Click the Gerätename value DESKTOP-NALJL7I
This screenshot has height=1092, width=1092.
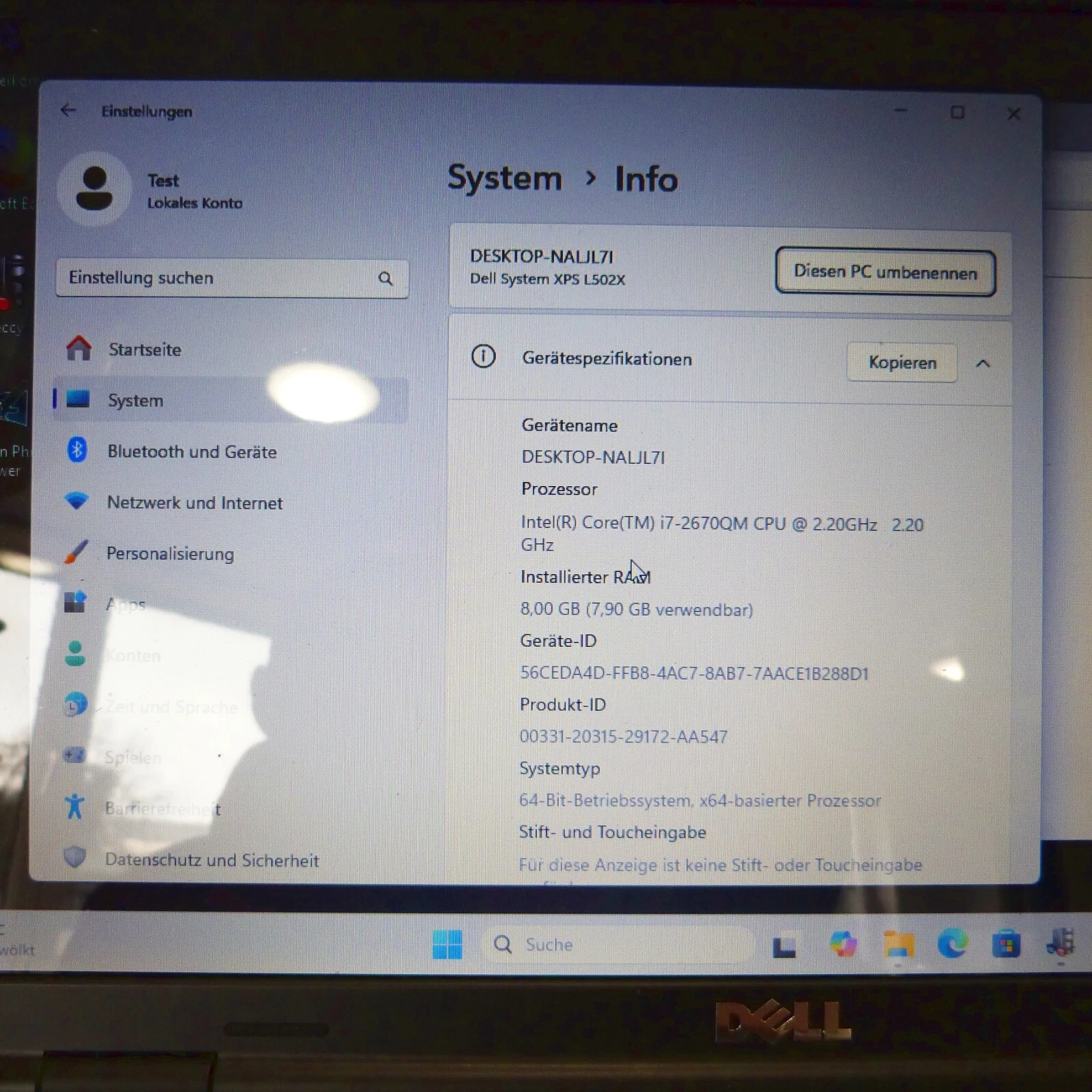[593, 457]
